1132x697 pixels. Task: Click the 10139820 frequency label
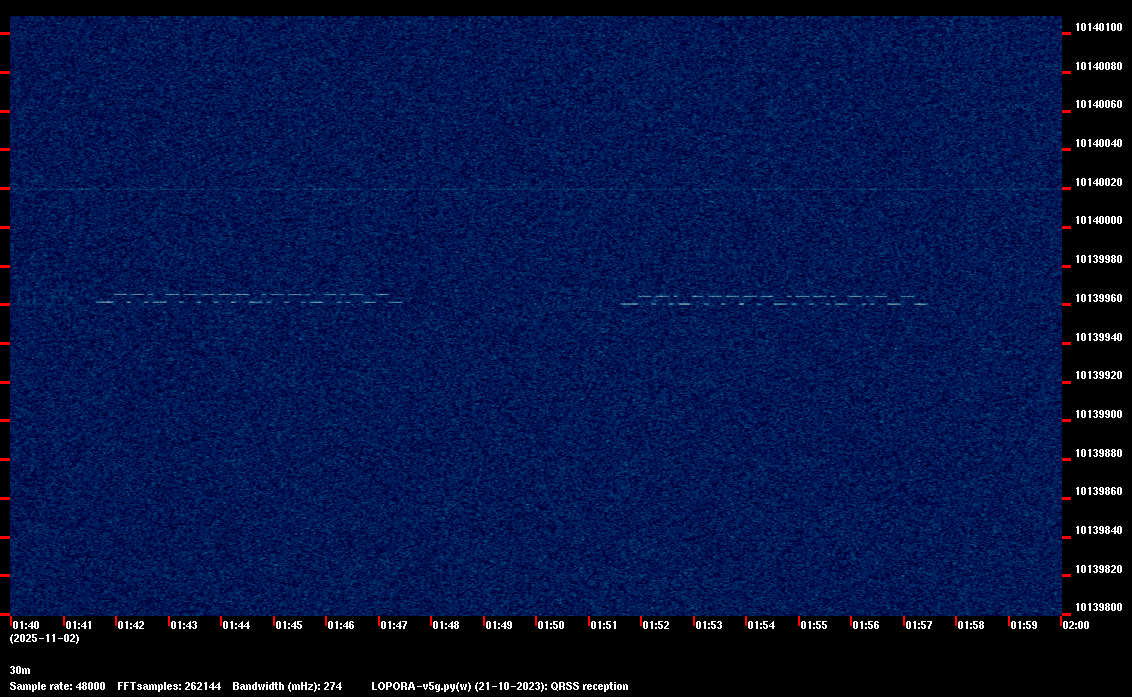click(1099, 570)
